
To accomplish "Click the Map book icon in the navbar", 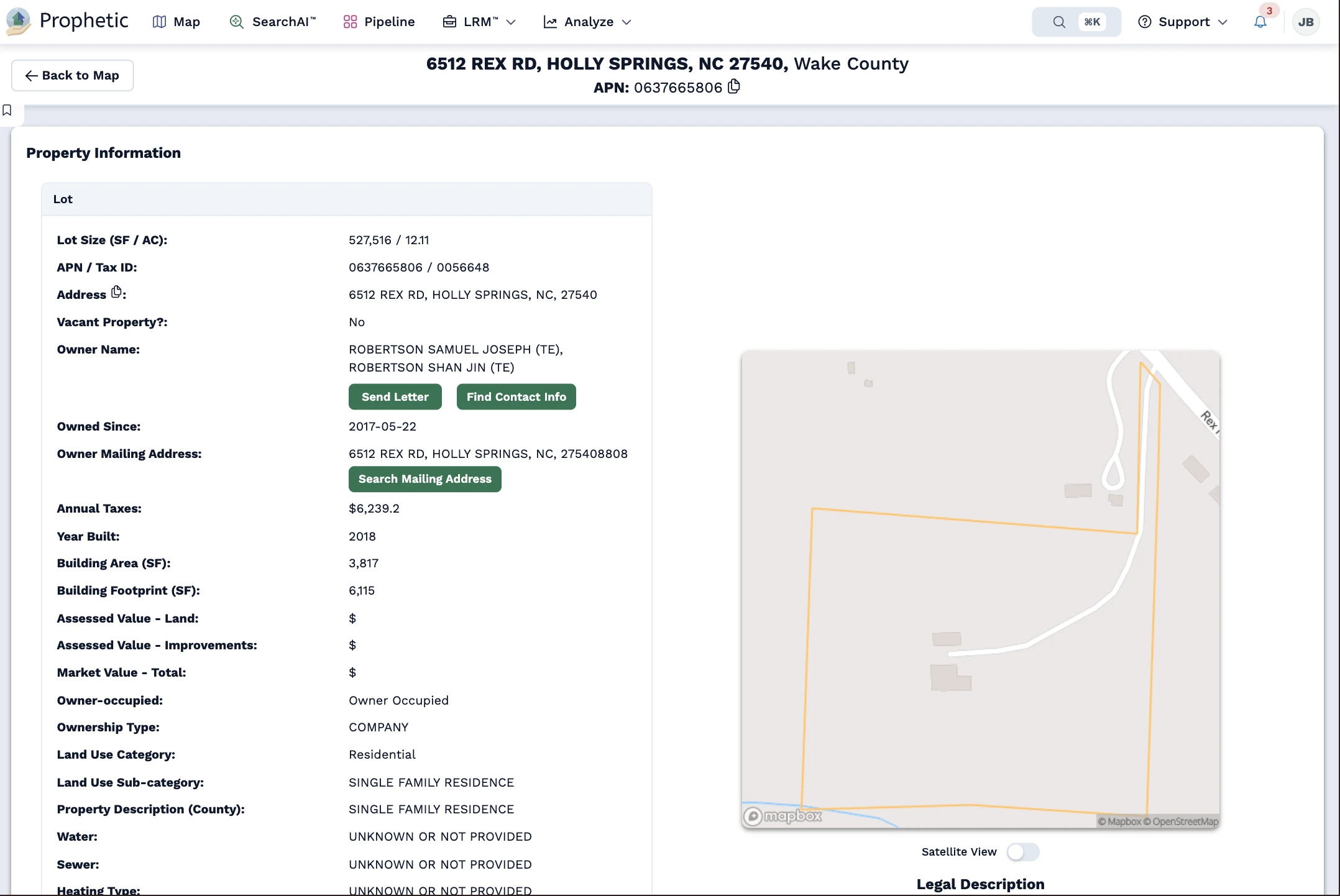I will click(160, 22).
